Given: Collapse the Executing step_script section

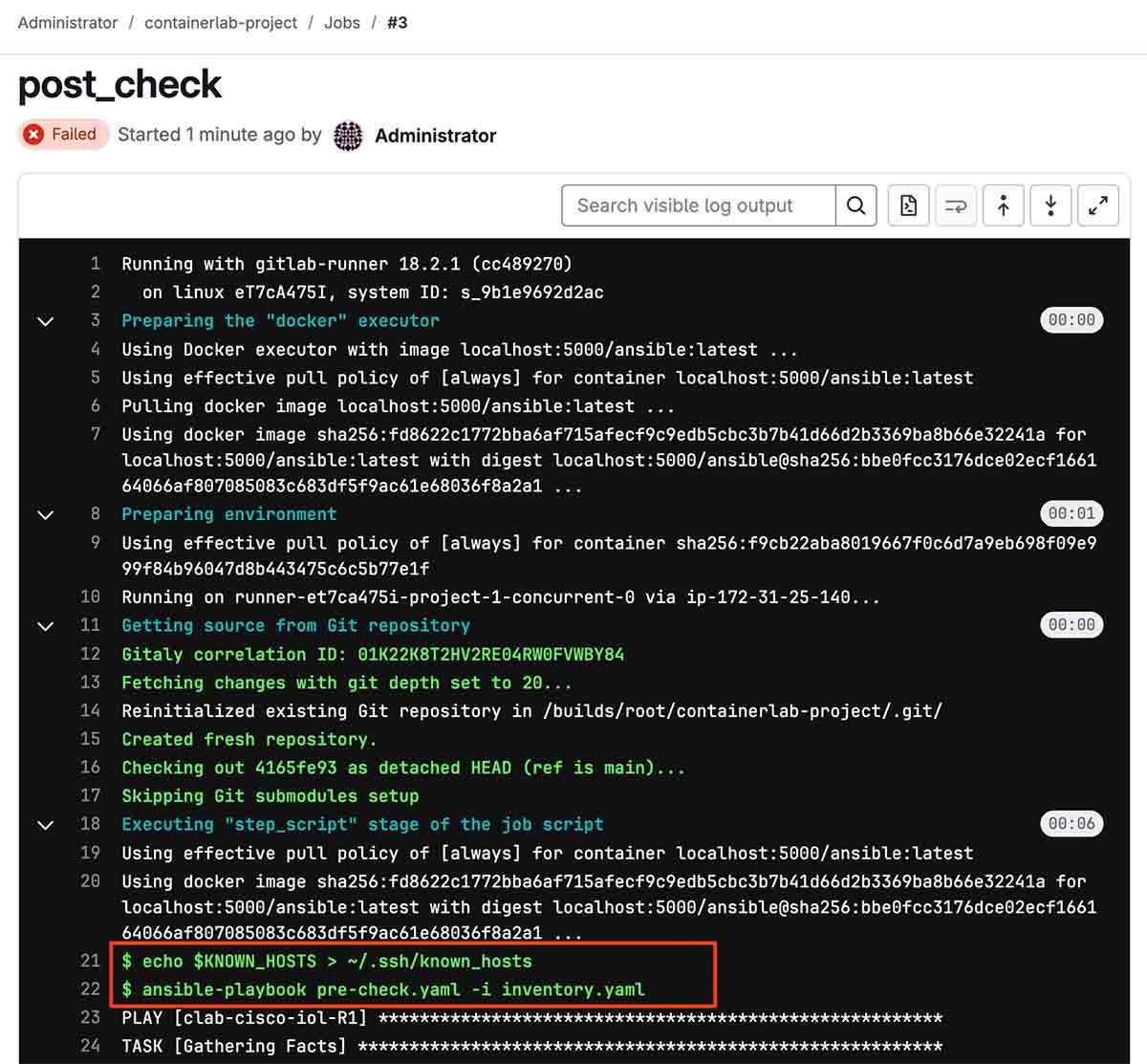Looking at the screenshot, I should point(45,825).
